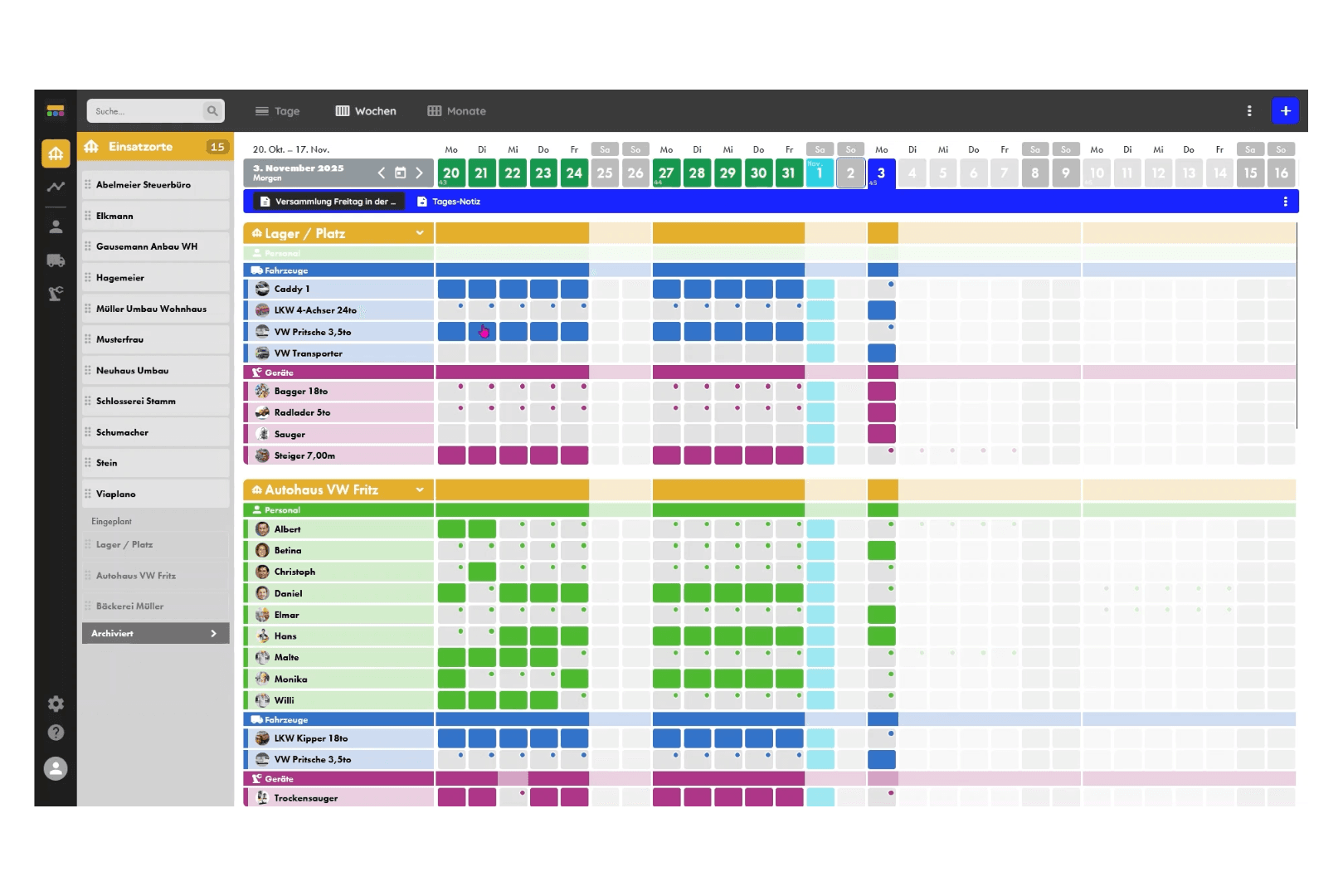This screenshot has height=896, width=1343.
Task: Click the search magnifier icon
Action: pyautogui.click(x=212, y=110)
